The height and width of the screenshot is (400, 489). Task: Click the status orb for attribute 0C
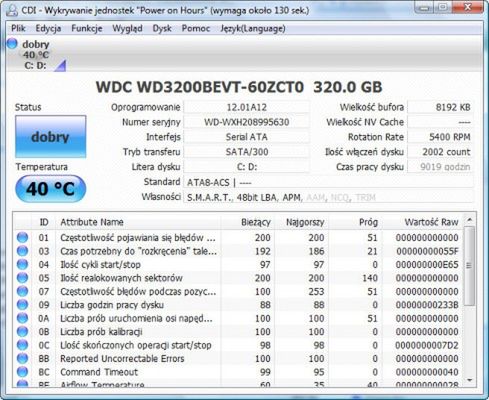22,345
